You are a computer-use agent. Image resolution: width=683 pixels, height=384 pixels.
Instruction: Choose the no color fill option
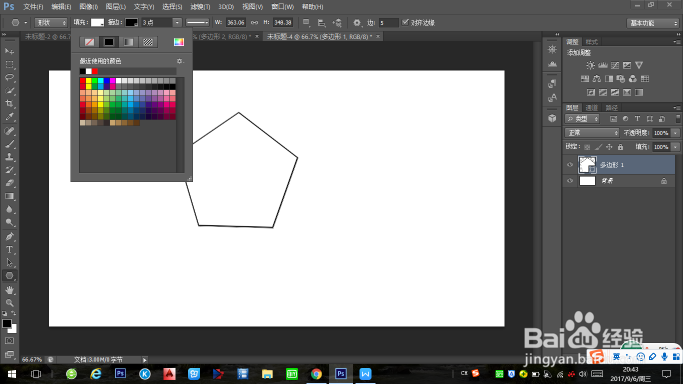click(89, 42)
